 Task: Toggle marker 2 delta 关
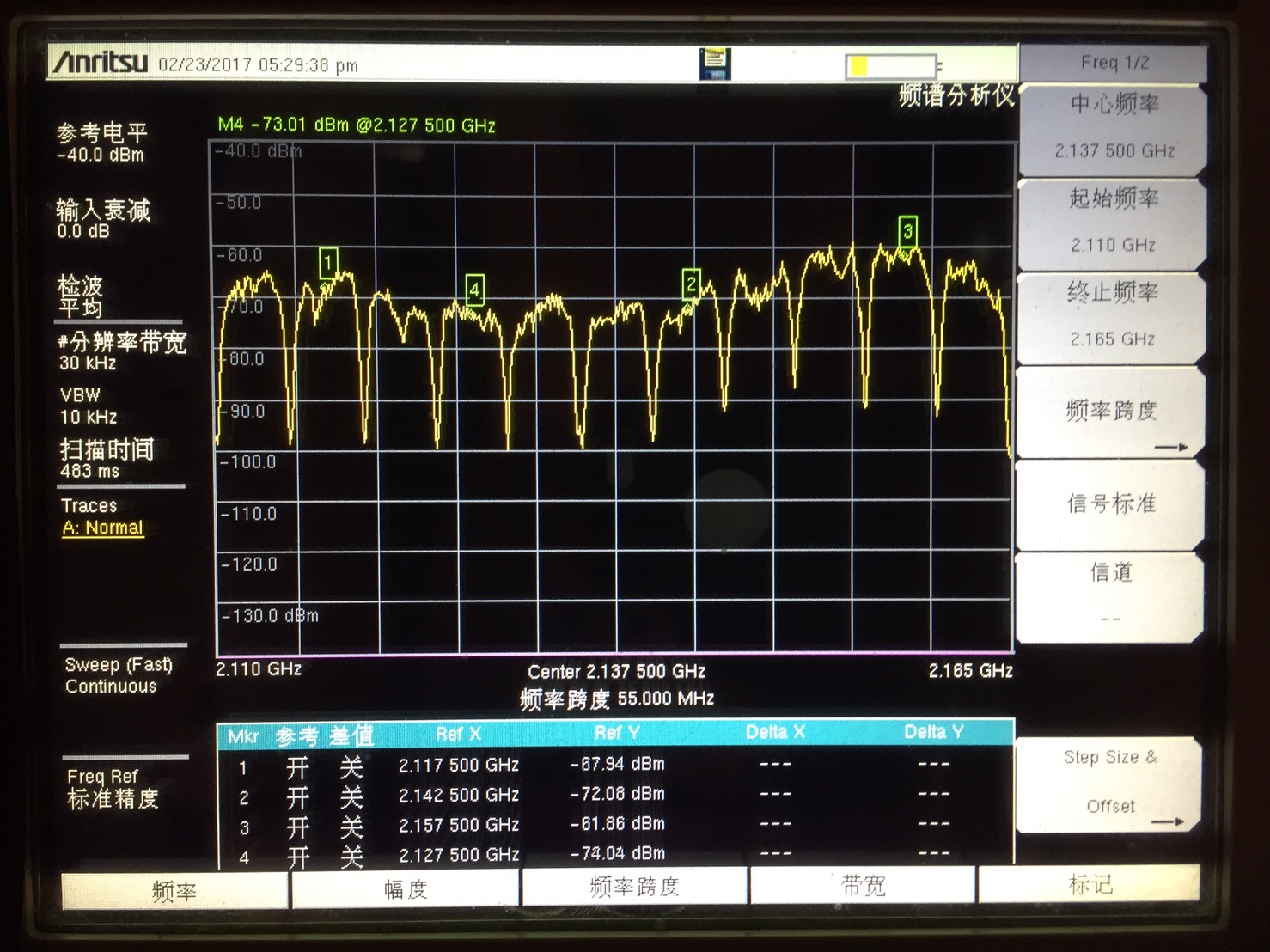(x=351, y=798)
